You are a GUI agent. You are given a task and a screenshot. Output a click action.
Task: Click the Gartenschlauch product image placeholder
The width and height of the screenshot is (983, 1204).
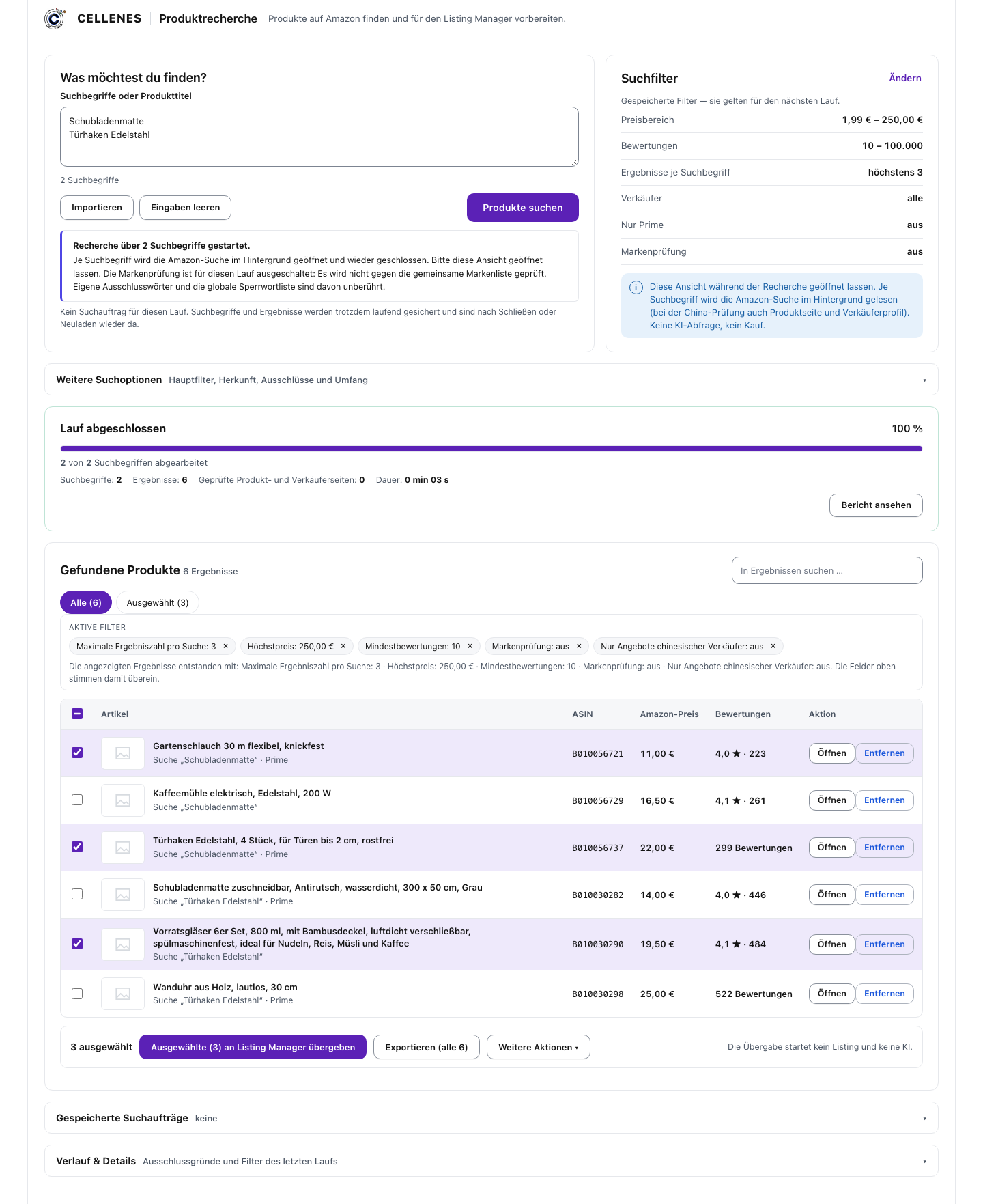pyautogui.click(x=123, y=753)
